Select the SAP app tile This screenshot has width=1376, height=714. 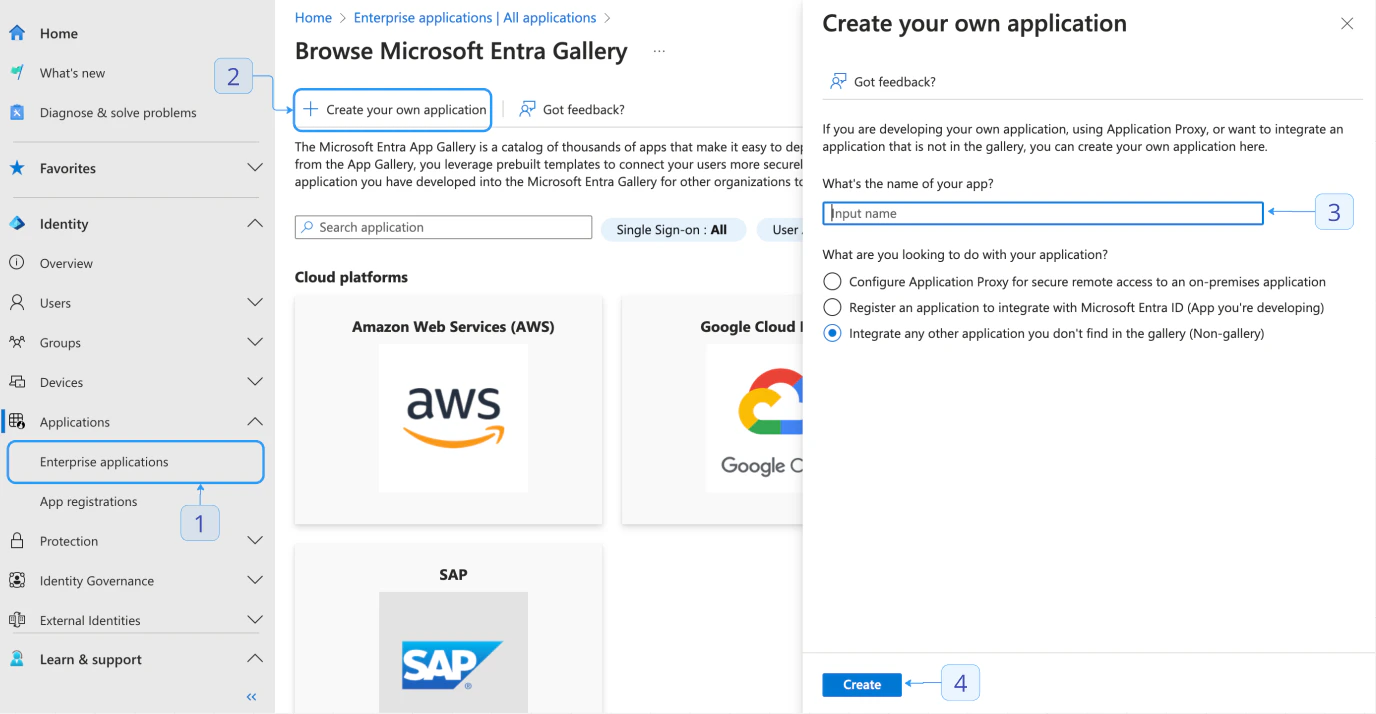[449, 629]
